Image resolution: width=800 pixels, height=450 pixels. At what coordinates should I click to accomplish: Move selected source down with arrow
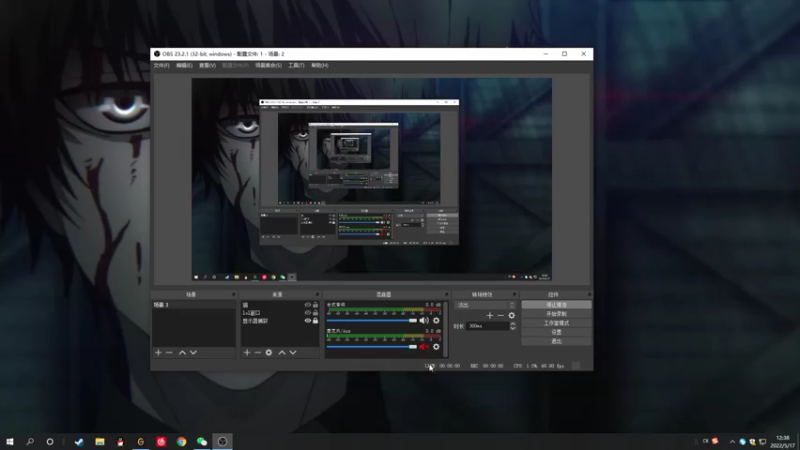pos(293,352)
